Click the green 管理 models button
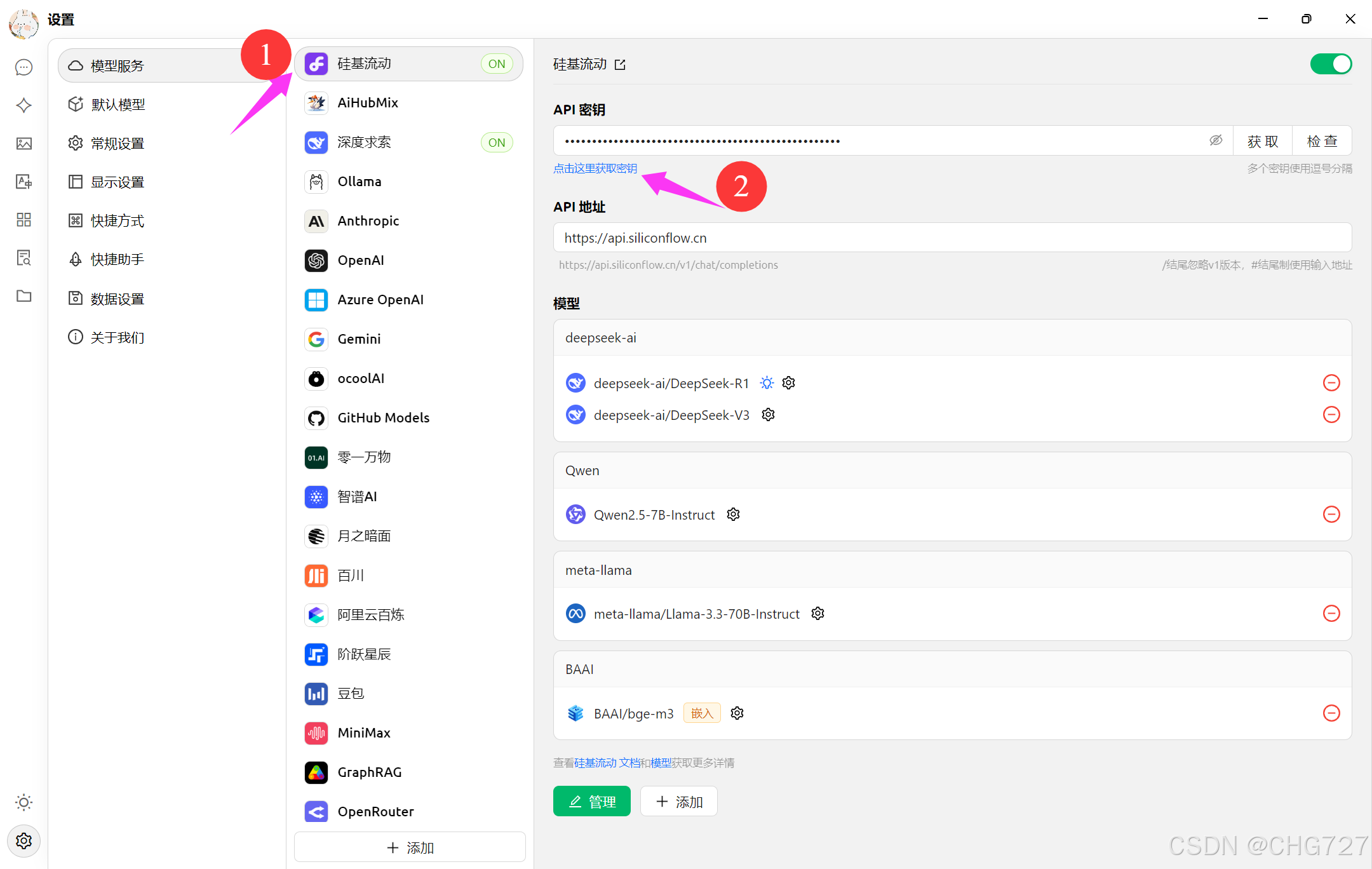The height and width of the screenshot is (869, 1372). 591,802
